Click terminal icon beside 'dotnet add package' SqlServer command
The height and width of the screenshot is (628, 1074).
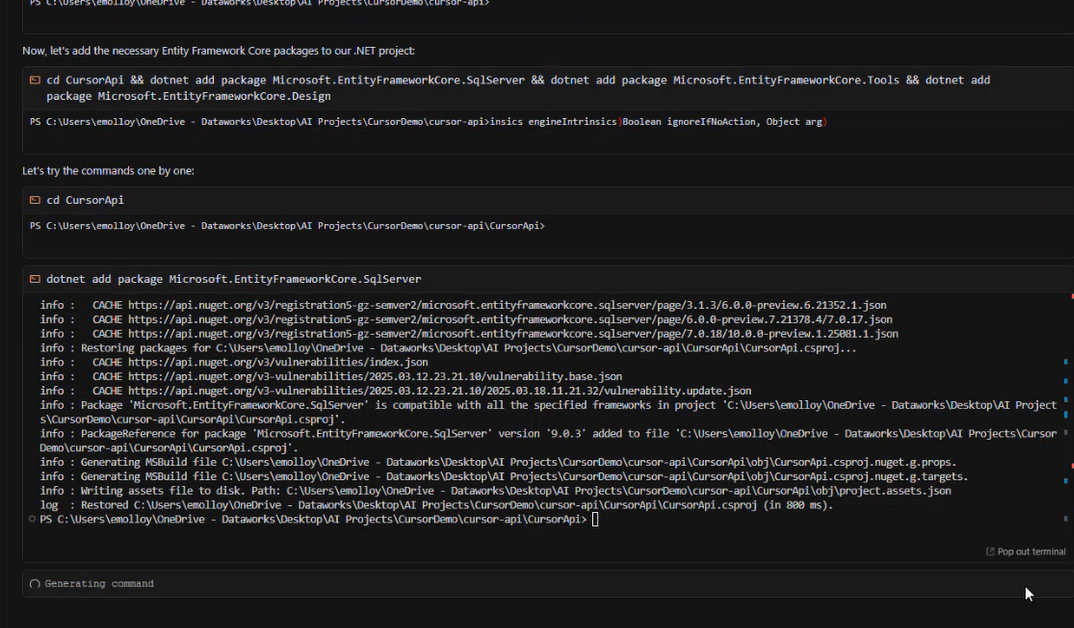point(35,279)
